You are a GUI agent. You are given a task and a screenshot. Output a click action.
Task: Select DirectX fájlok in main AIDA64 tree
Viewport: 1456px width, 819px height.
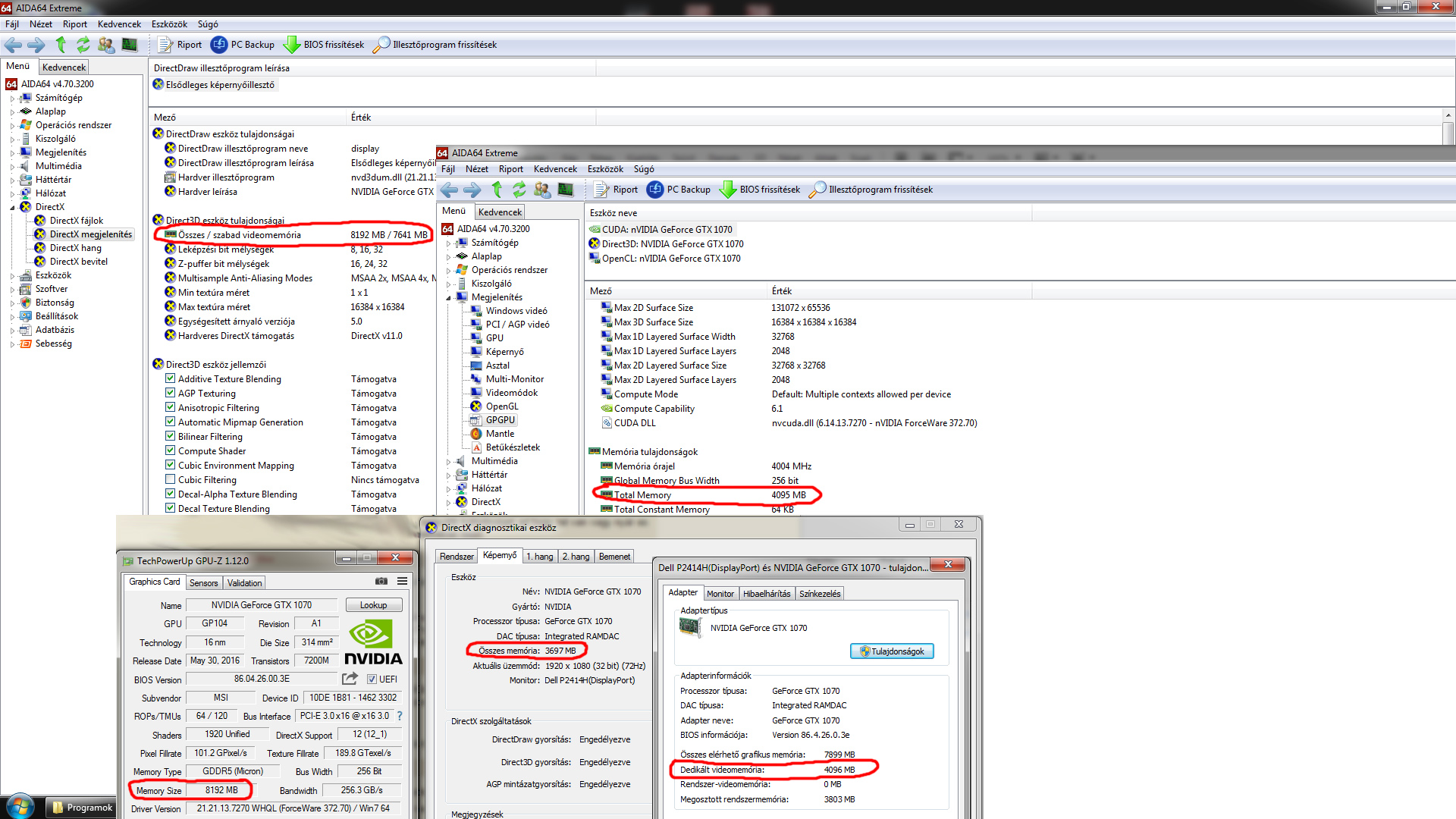(x=77, y=221)
